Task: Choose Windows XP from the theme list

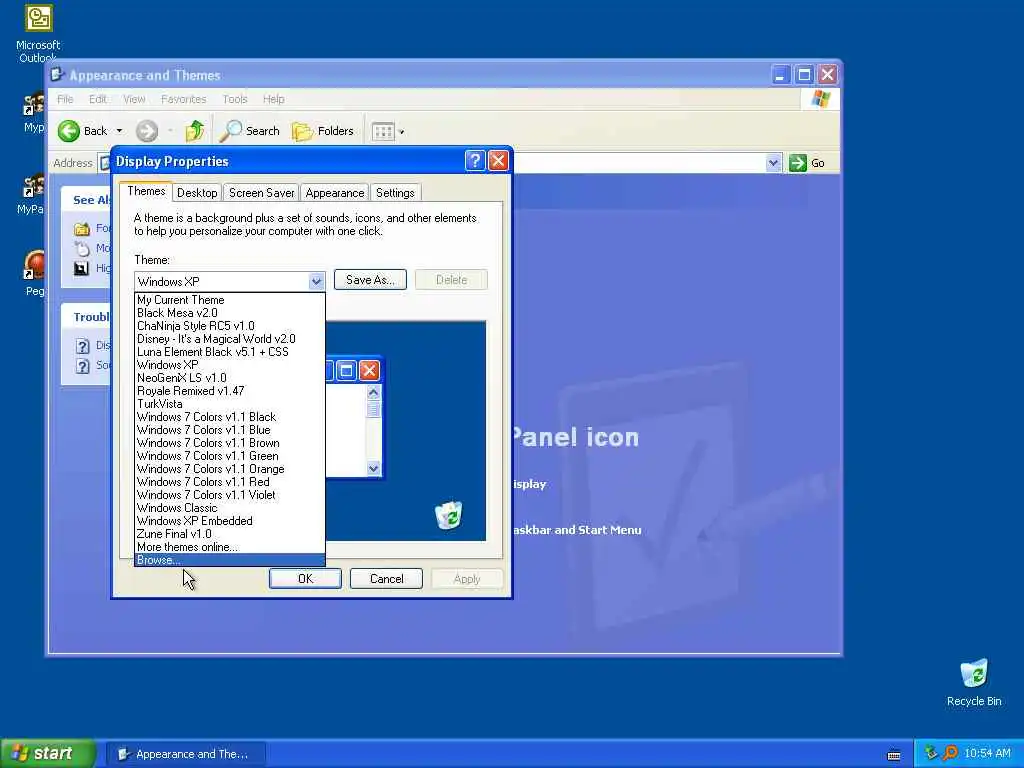Action: [x=229, y=364]
